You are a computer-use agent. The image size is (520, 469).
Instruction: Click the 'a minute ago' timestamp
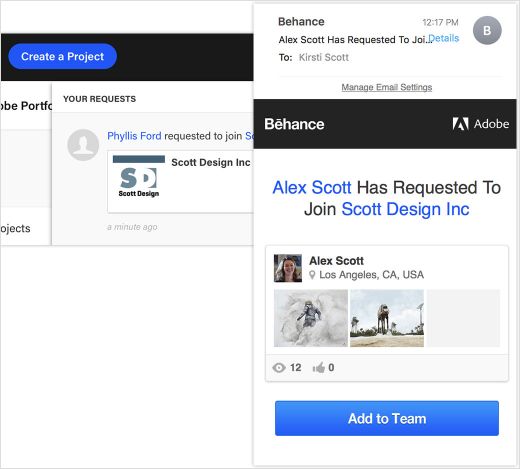point(132,227)
